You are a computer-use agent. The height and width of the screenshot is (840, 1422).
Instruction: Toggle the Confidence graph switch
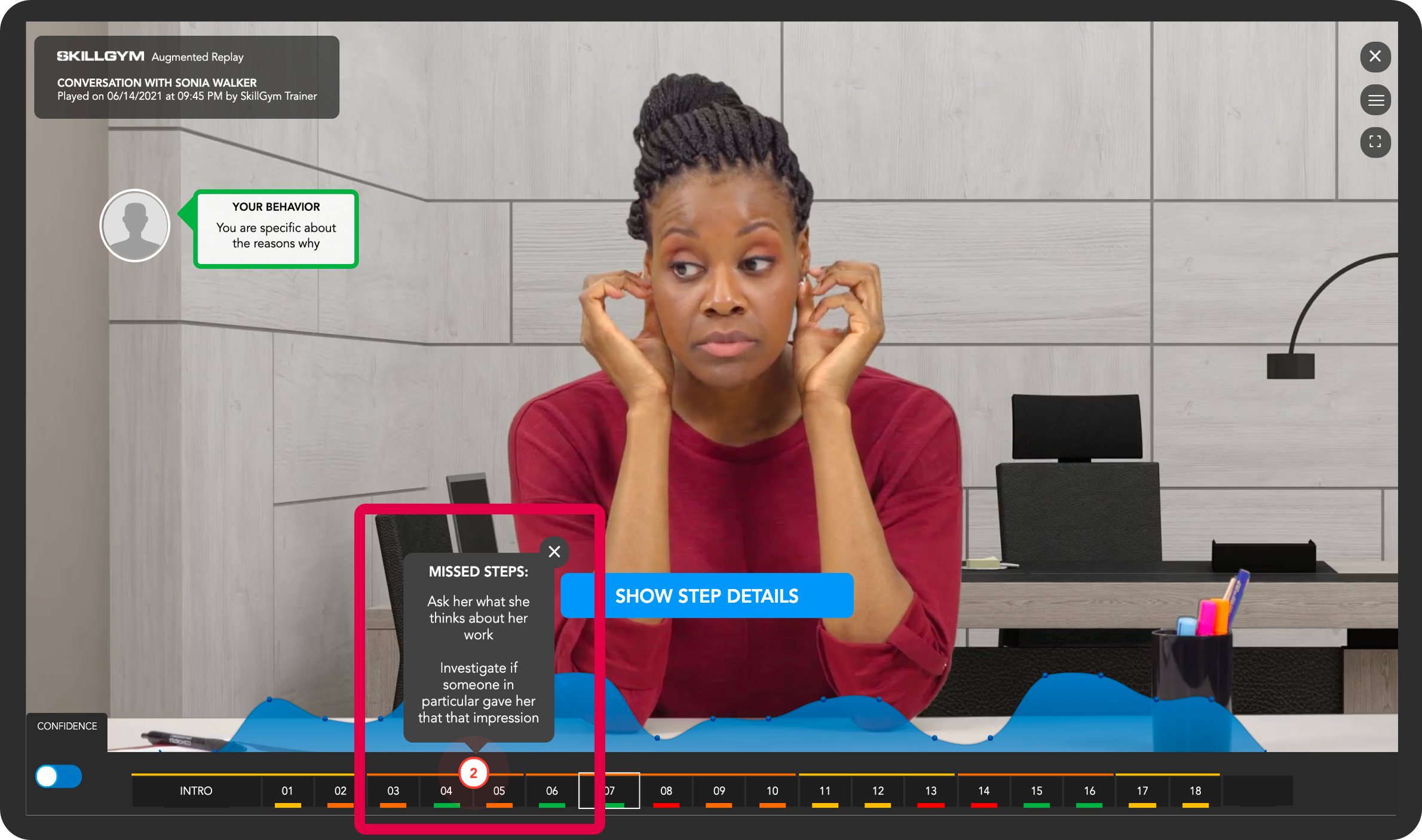[x=59, y=776]
